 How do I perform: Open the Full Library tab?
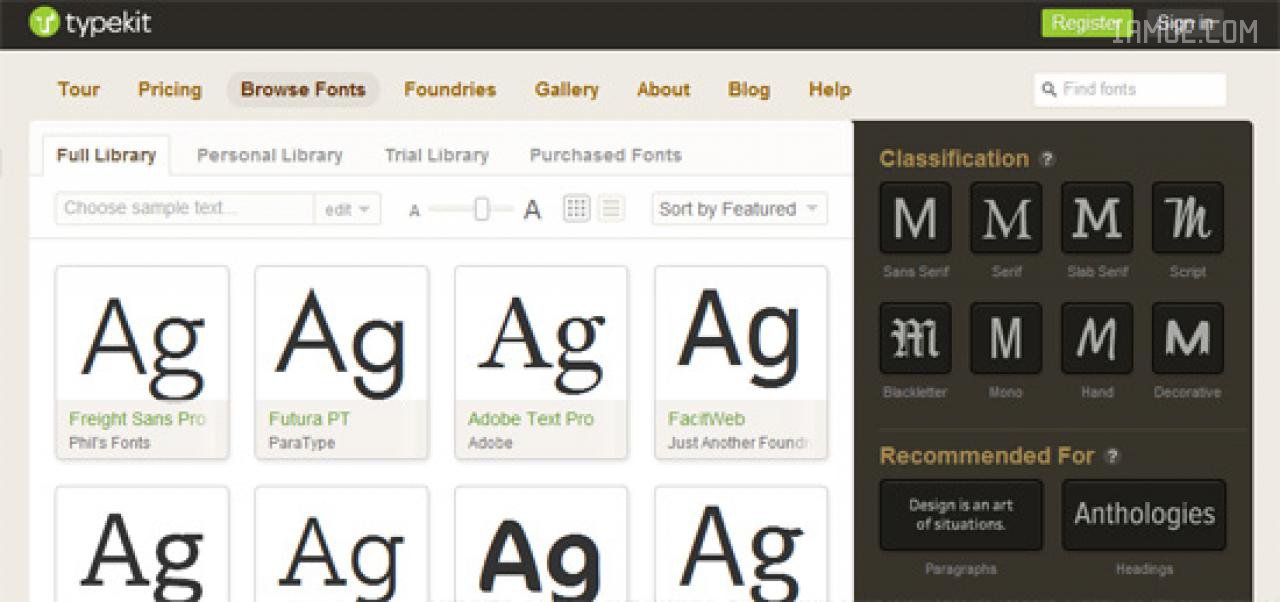(106, 156)
